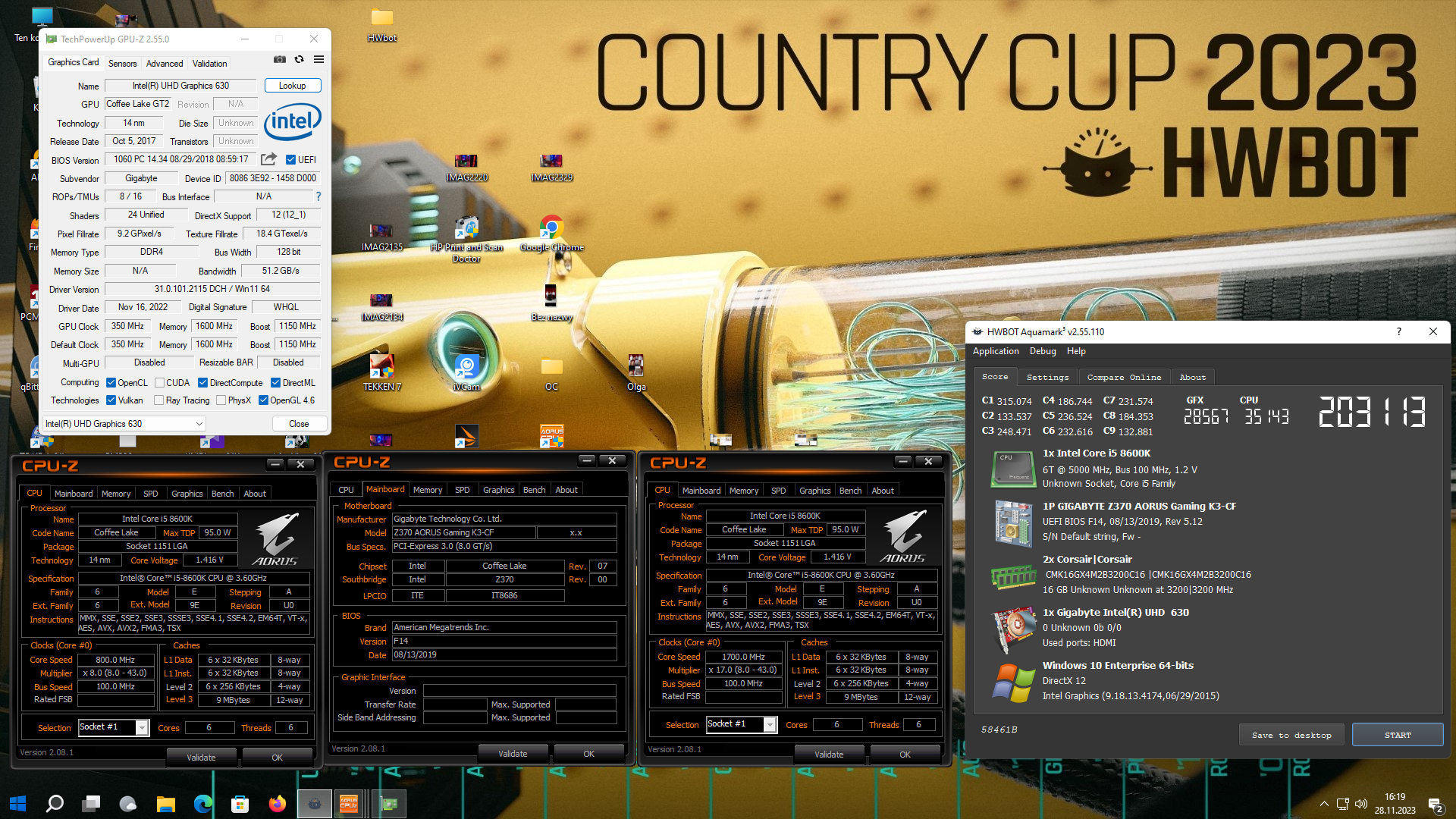Expand the hidden system tray icons chevron

pos(1324,804)
